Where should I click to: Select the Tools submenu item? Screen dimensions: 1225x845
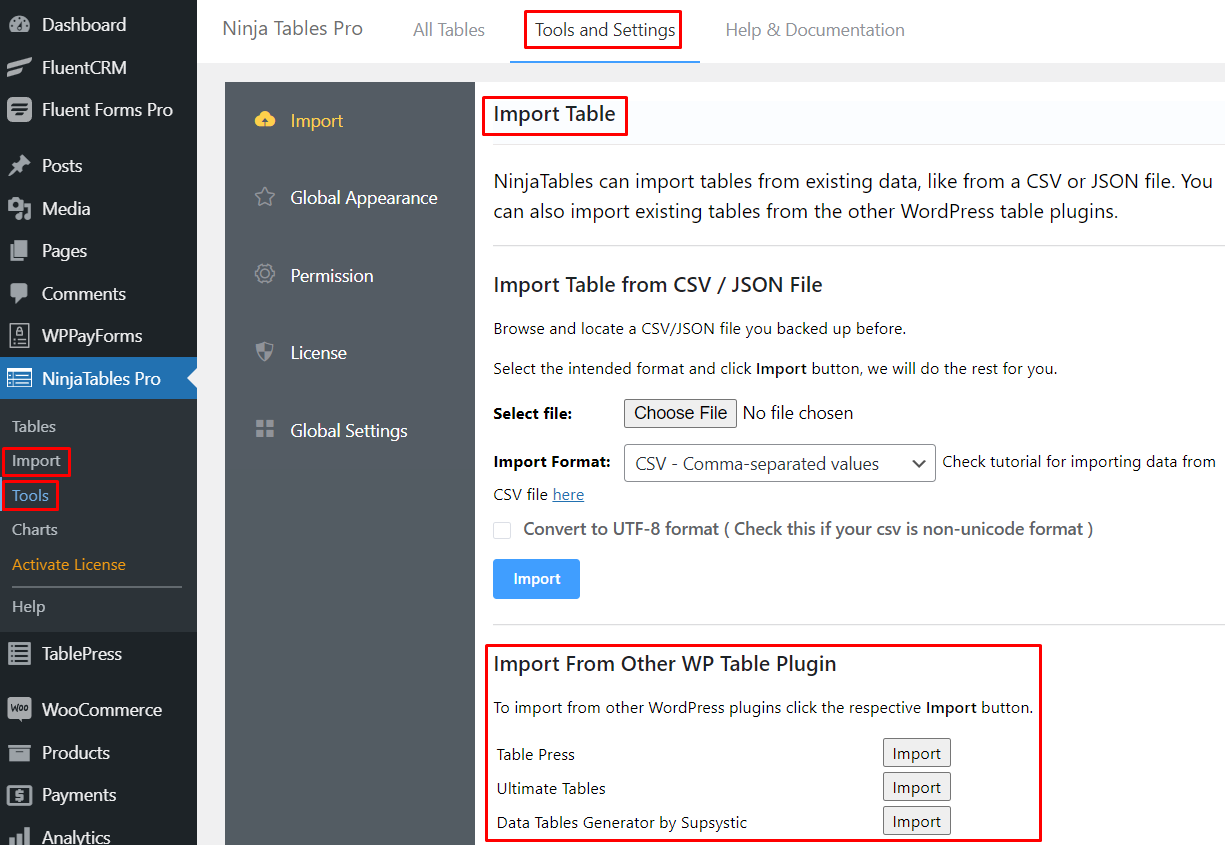pos(31,495)
